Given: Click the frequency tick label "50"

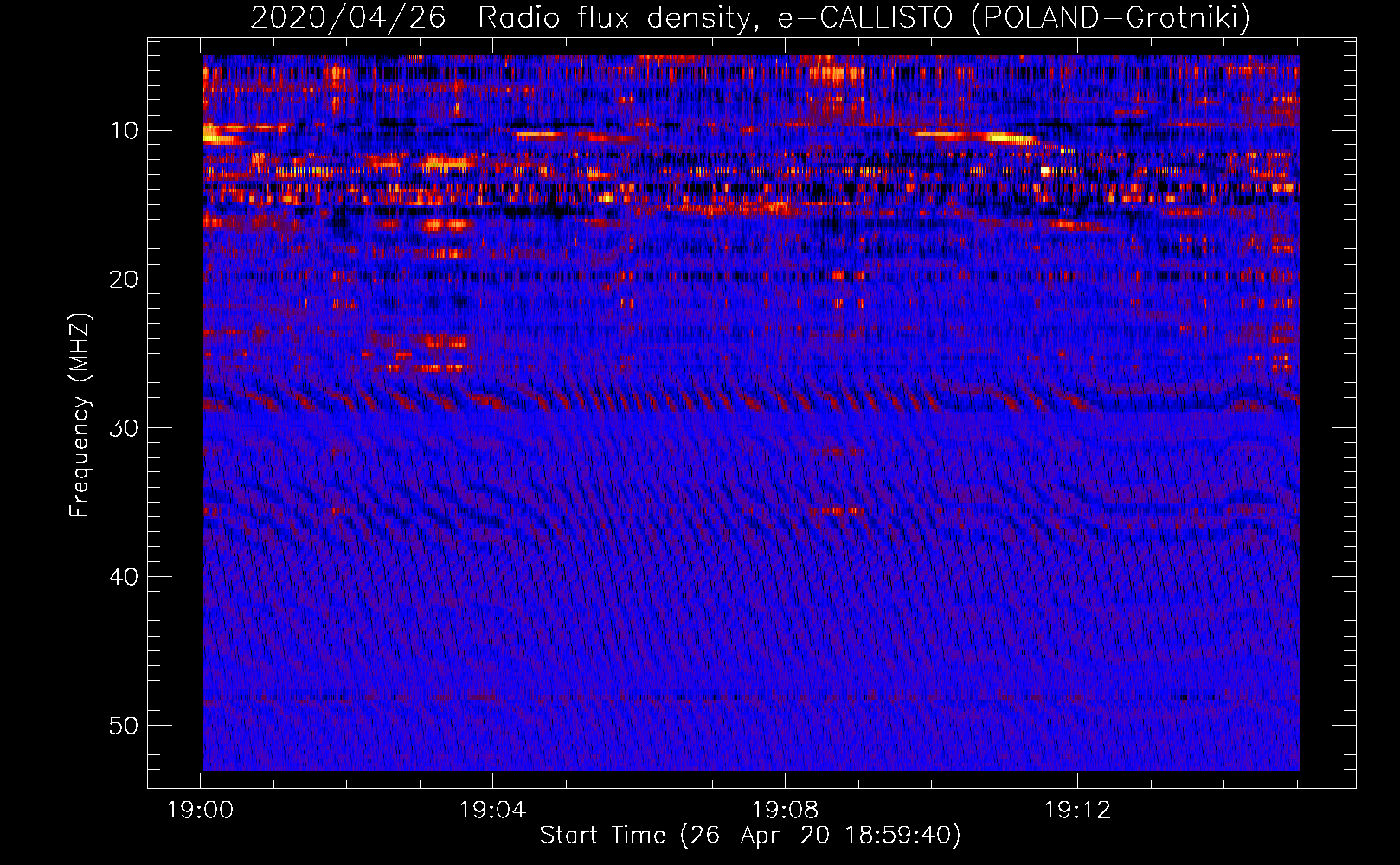Looking at the screenshot, I should [125, 726].
